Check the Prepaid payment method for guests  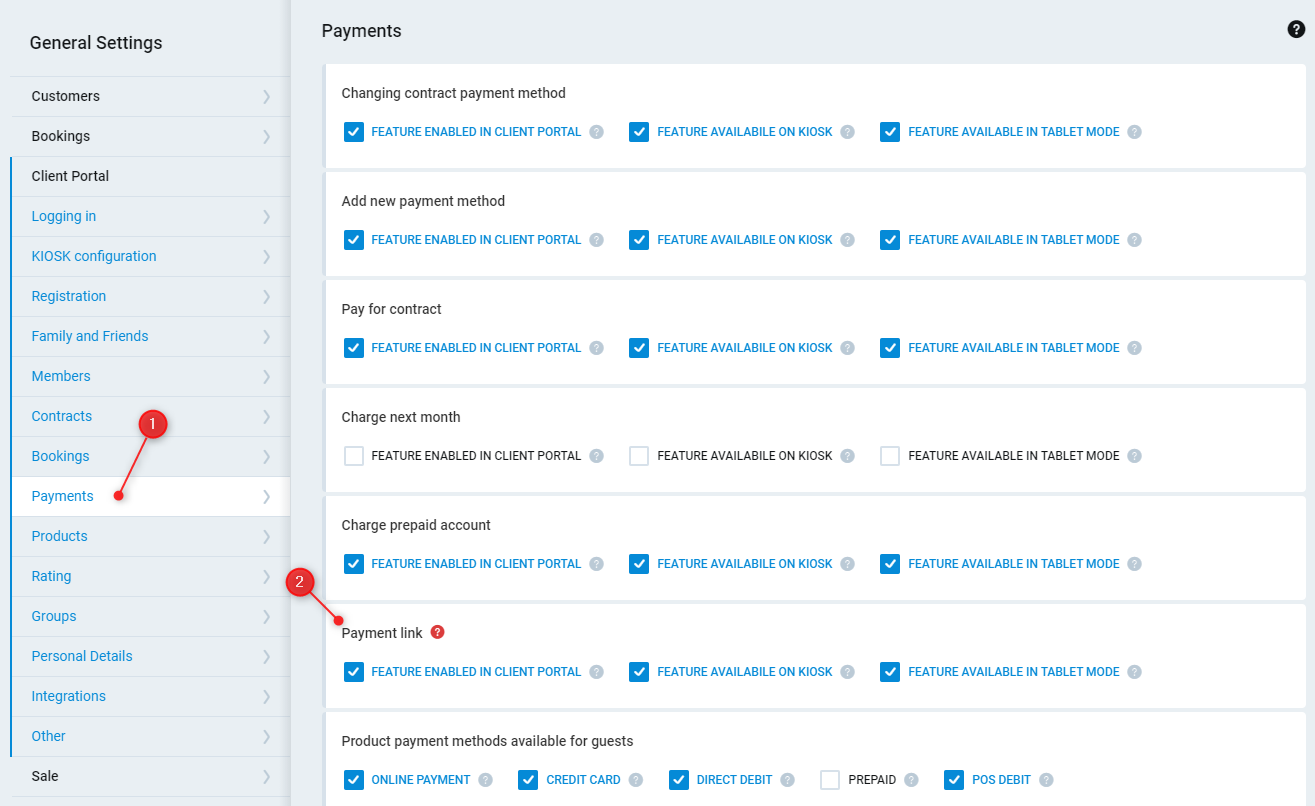(x=830, y=780)
